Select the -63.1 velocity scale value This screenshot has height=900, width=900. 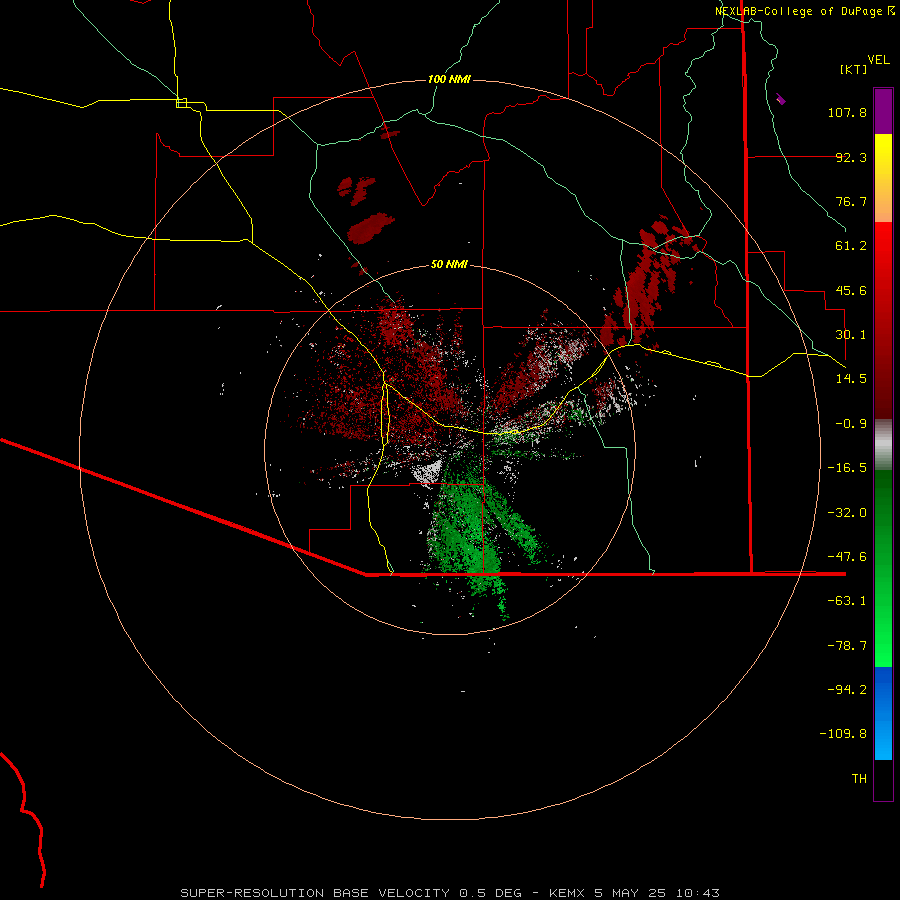click(x=847, y=601)
